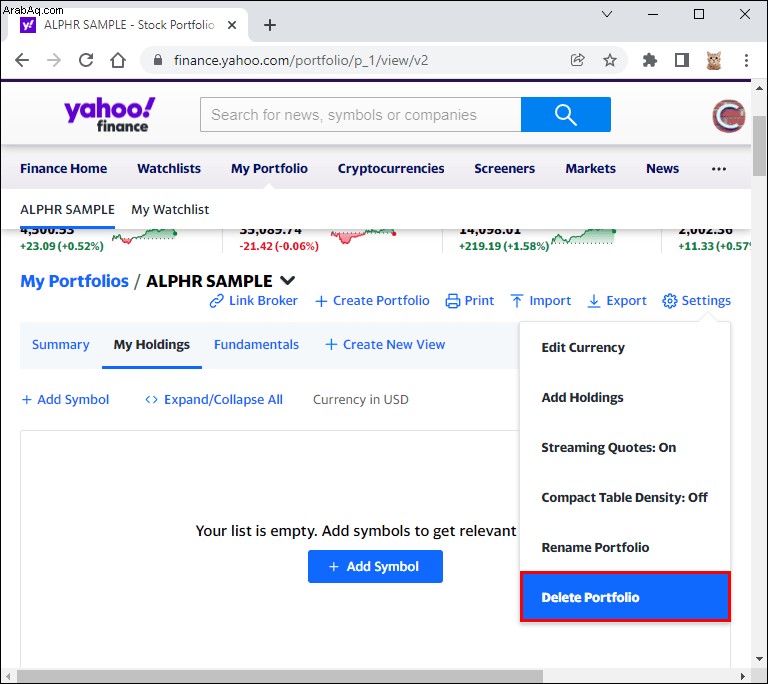768x684 pixels.
Task: Click the Import link
Action: click(x=540, y=301)
